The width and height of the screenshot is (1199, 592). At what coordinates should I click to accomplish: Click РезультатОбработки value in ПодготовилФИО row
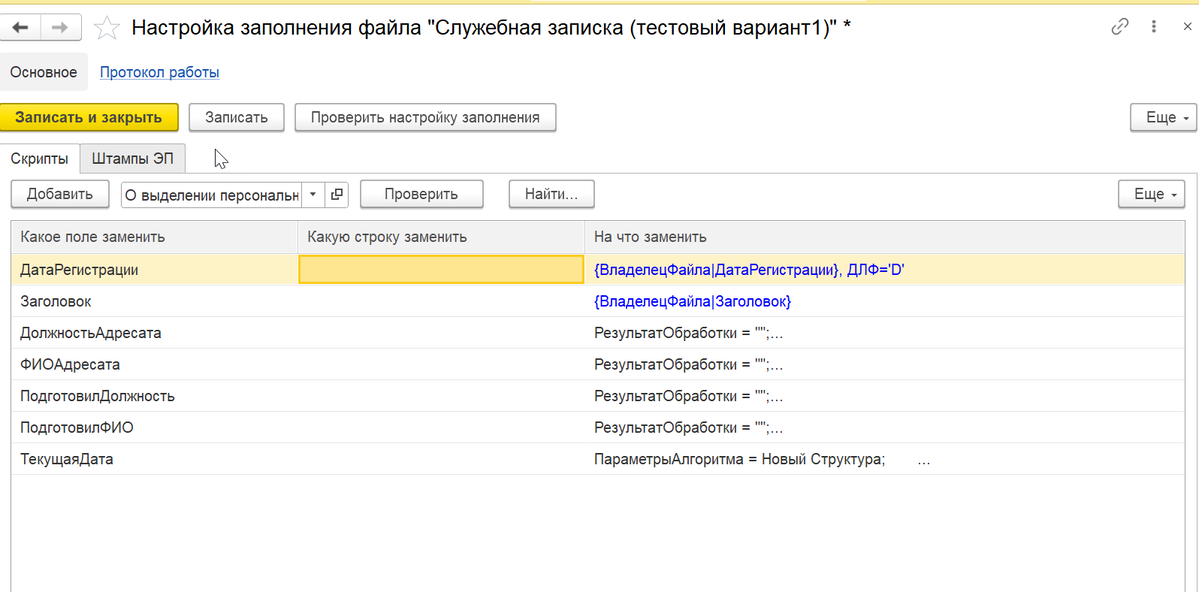pyautogui.click(x=688, y=428)
